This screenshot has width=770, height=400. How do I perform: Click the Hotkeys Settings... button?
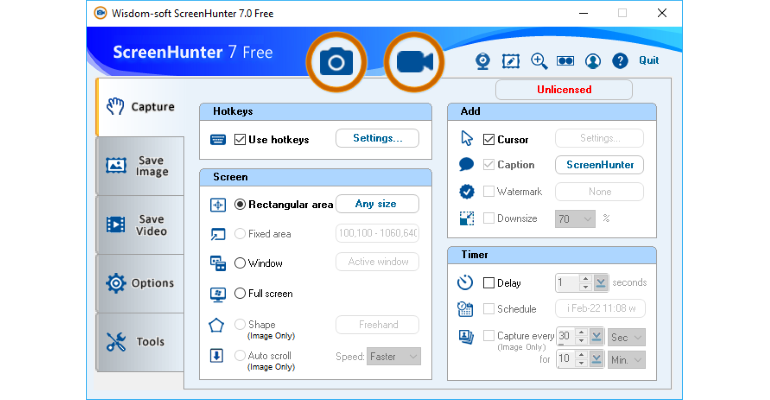coord(377,138)
